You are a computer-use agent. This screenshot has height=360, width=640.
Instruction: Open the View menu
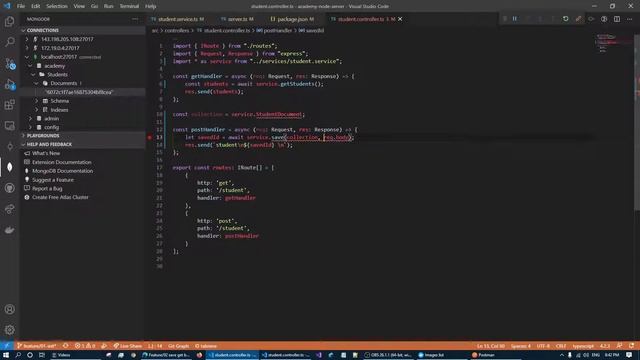click(x=79, y=6)
